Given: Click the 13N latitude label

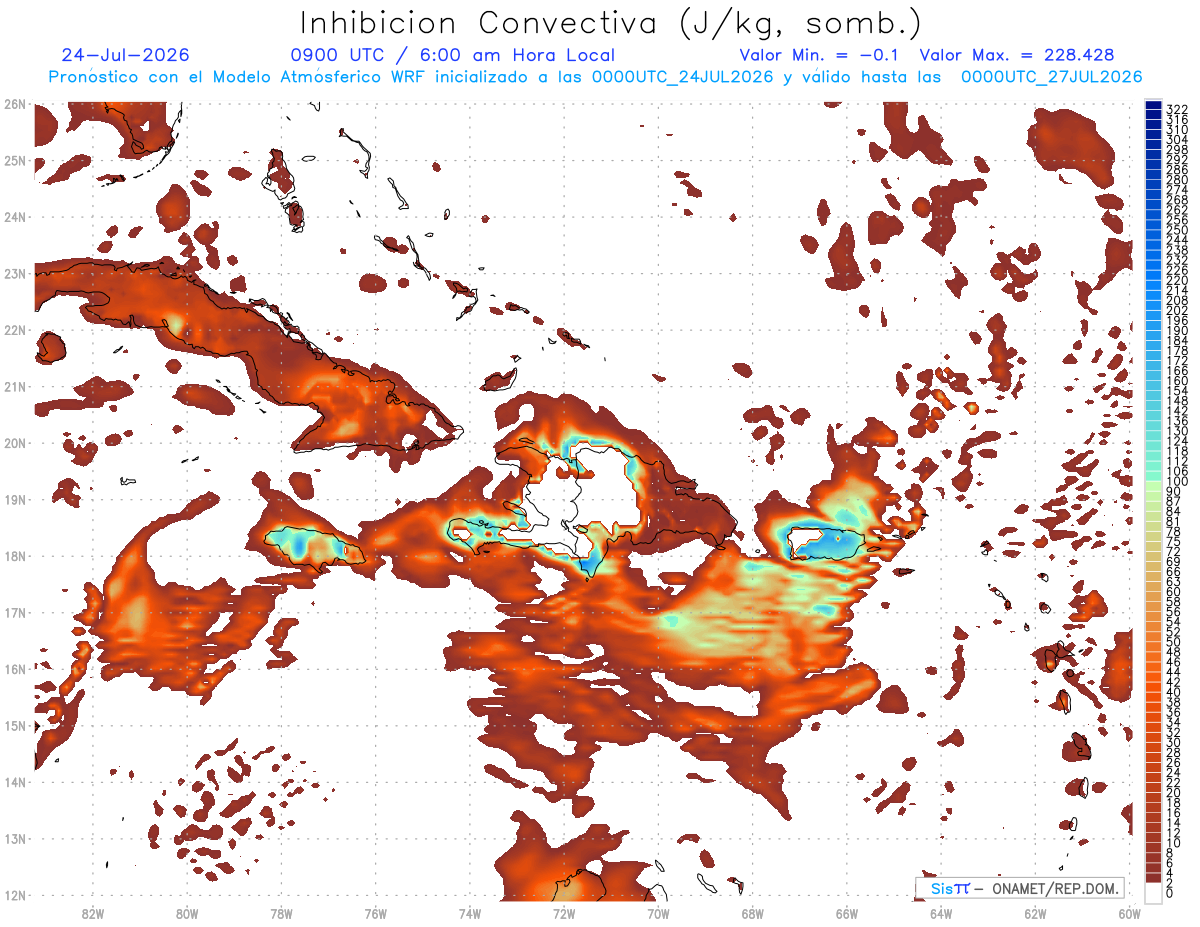Looking at the screenshot, I should [x=15, y=838].
